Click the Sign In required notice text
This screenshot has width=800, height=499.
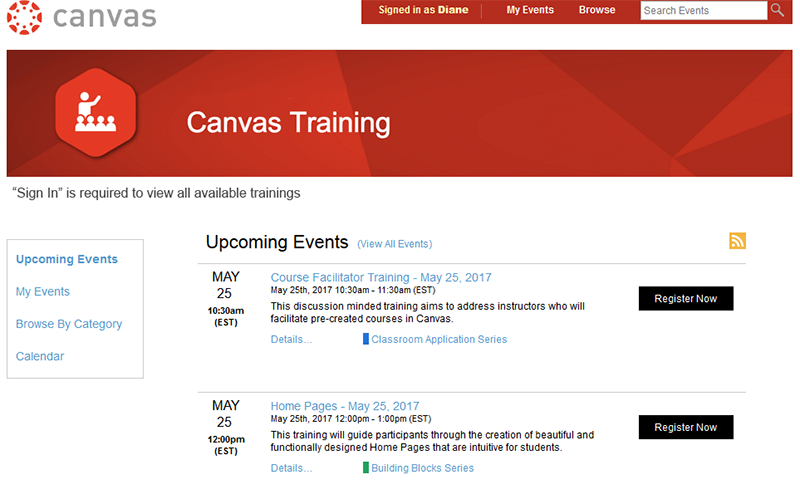pos(156,193)
